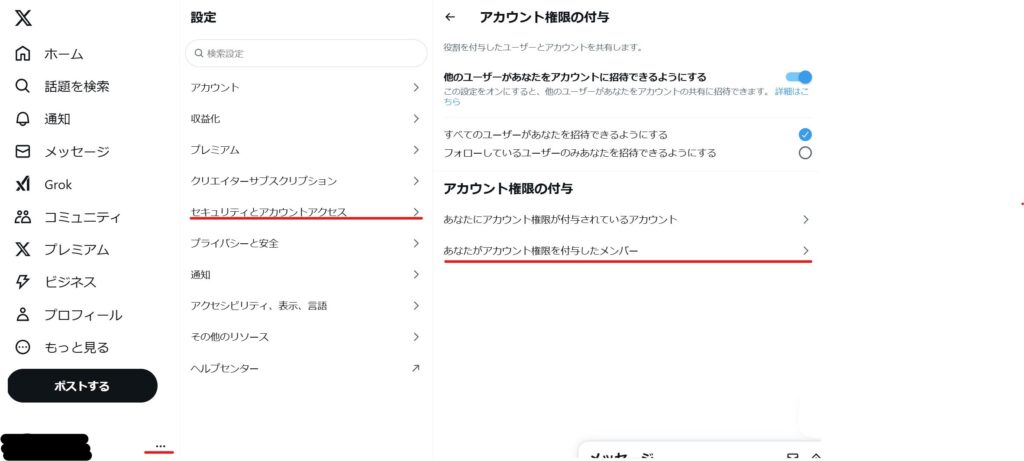
Task: Expand あなたにアカウント権限が付与されているアカウント row
Action: click(626, 219)
